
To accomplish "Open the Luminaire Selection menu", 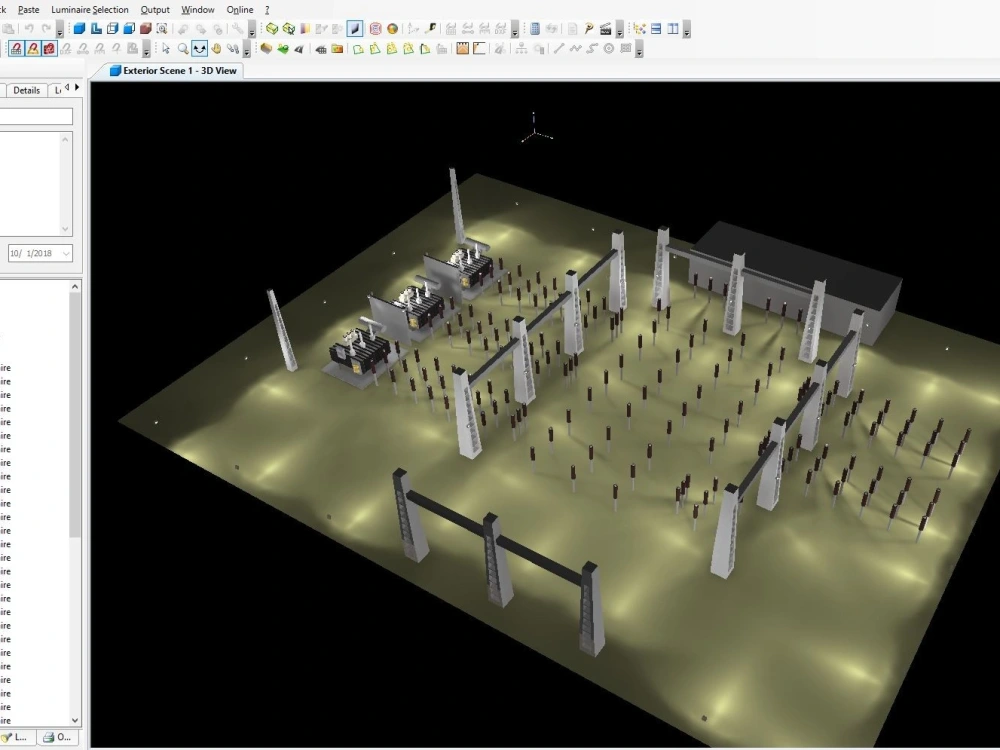I will coord(90,10).
